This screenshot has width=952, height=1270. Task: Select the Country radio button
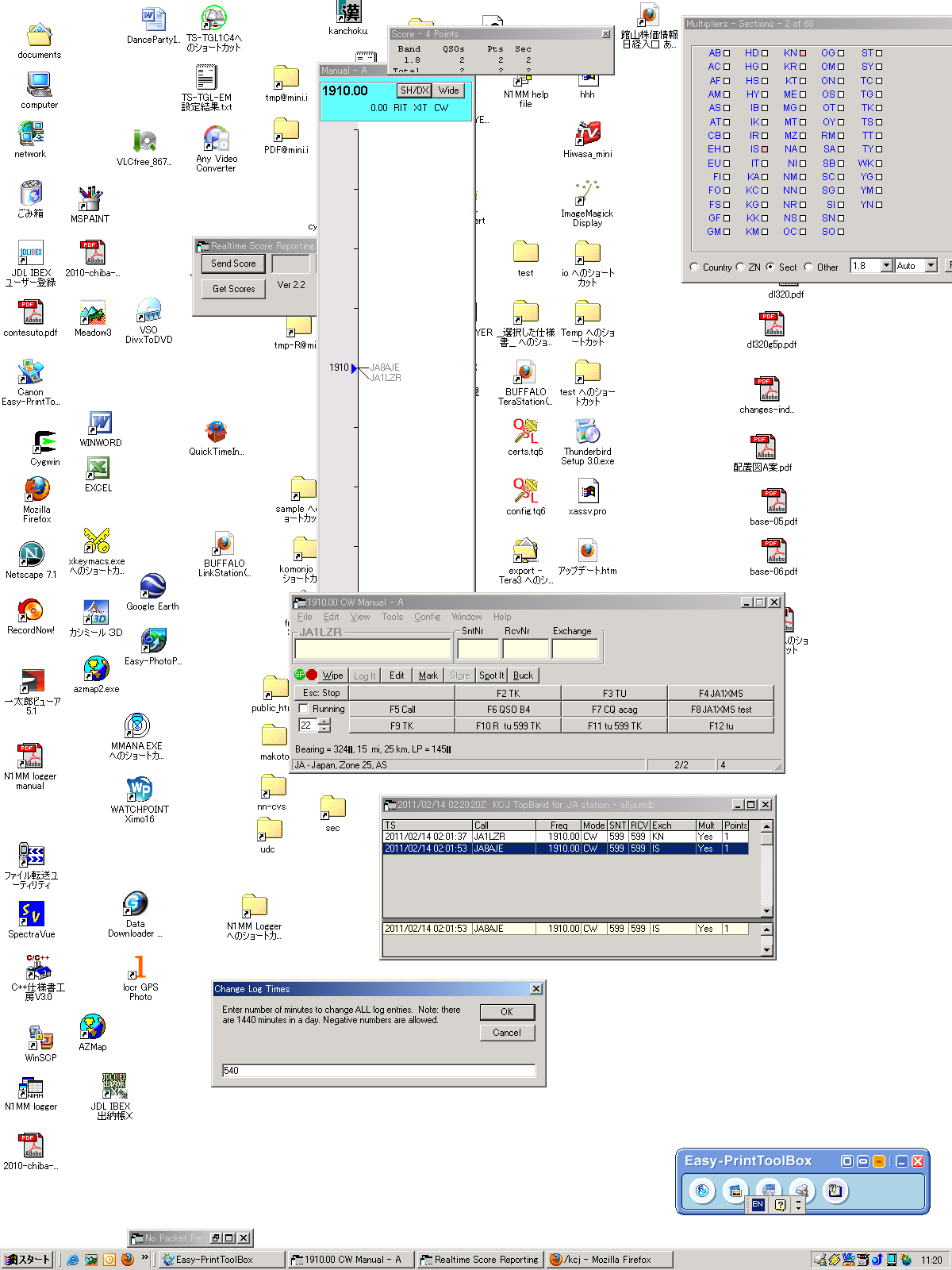(x=694, y=267)
